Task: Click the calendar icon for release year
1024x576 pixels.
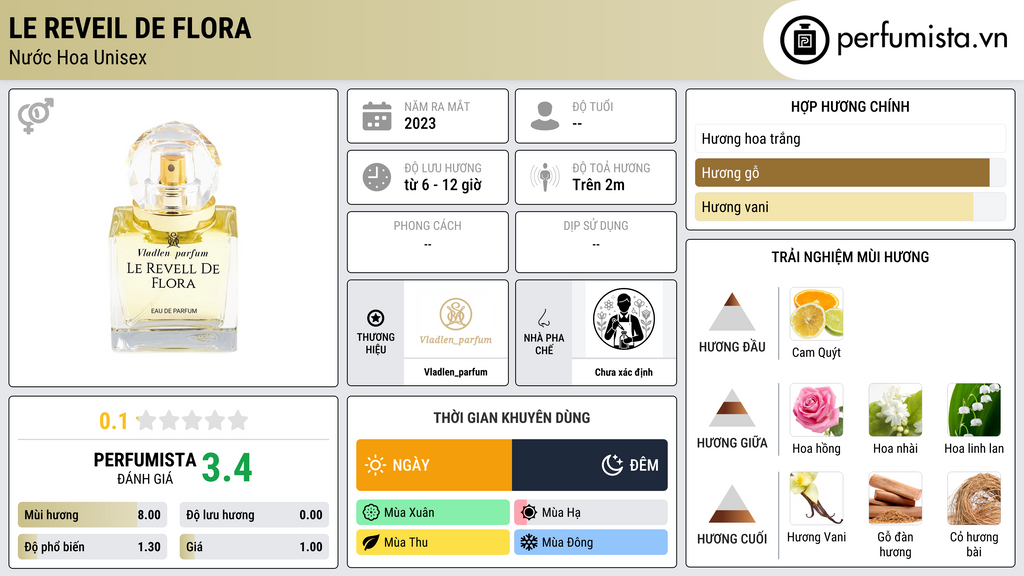Action: 377,116
